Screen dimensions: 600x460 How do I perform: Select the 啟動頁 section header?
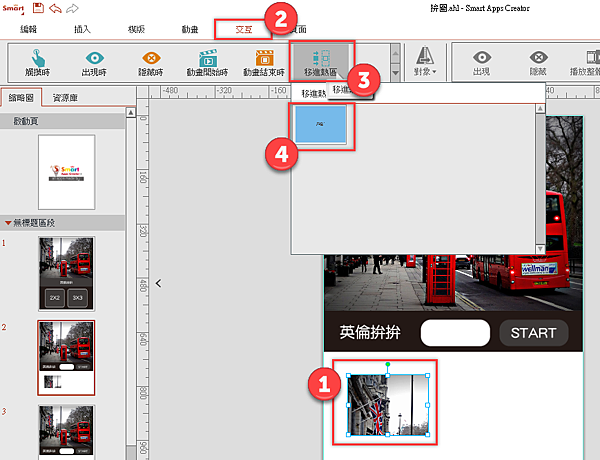pyautogui.click(x=62, y=121)
